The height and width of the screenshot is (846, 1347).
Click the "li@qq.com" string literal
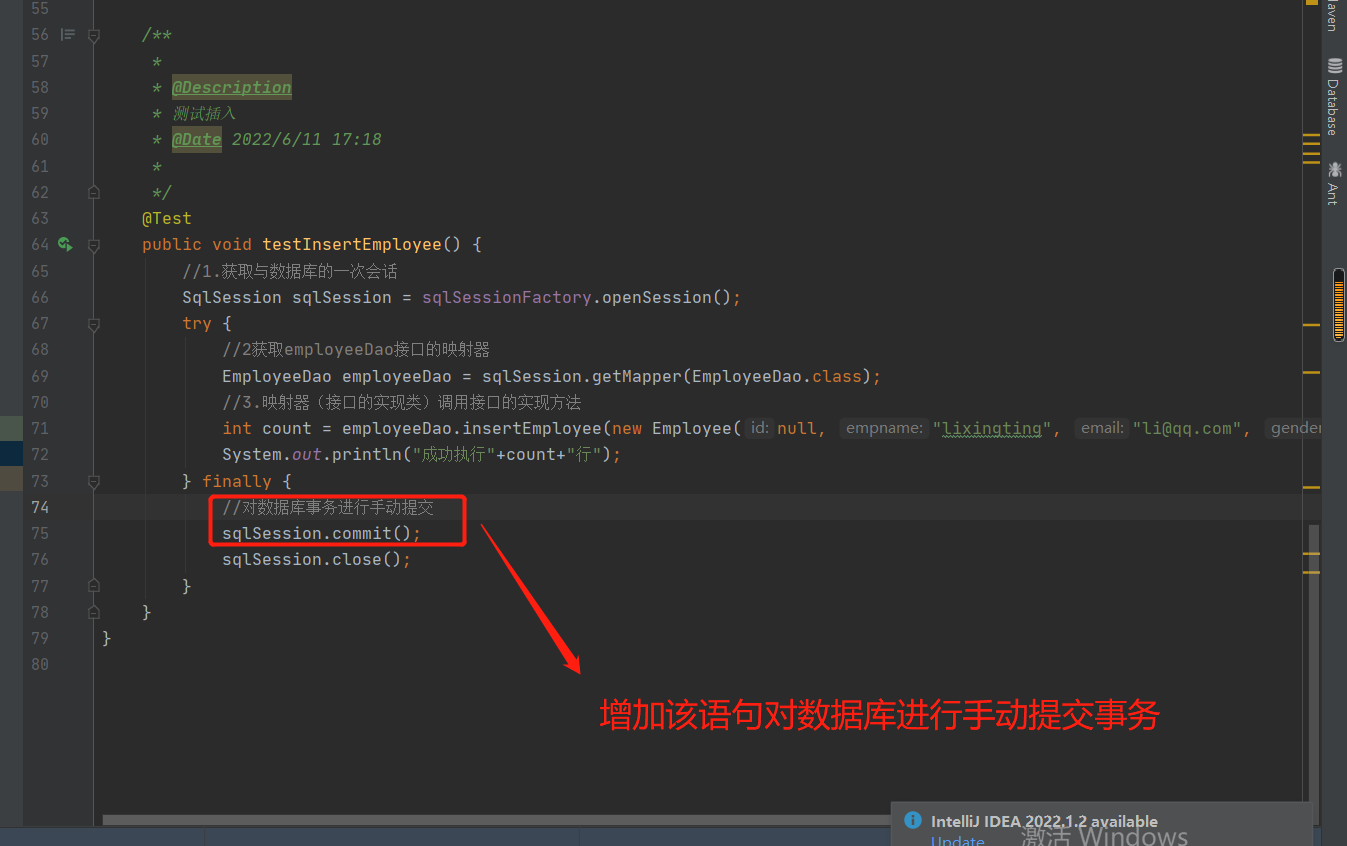(1186, 428)
